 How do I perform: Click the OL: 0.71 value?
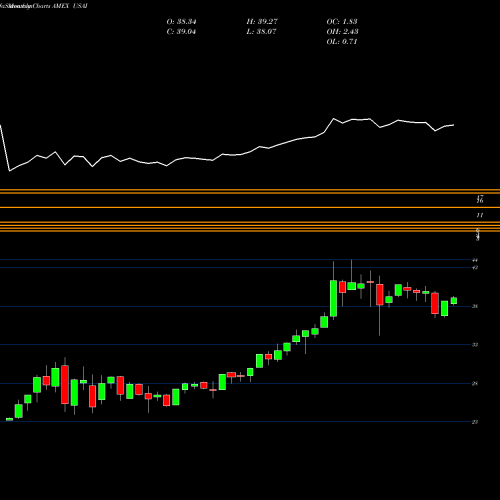pos(342,42)
